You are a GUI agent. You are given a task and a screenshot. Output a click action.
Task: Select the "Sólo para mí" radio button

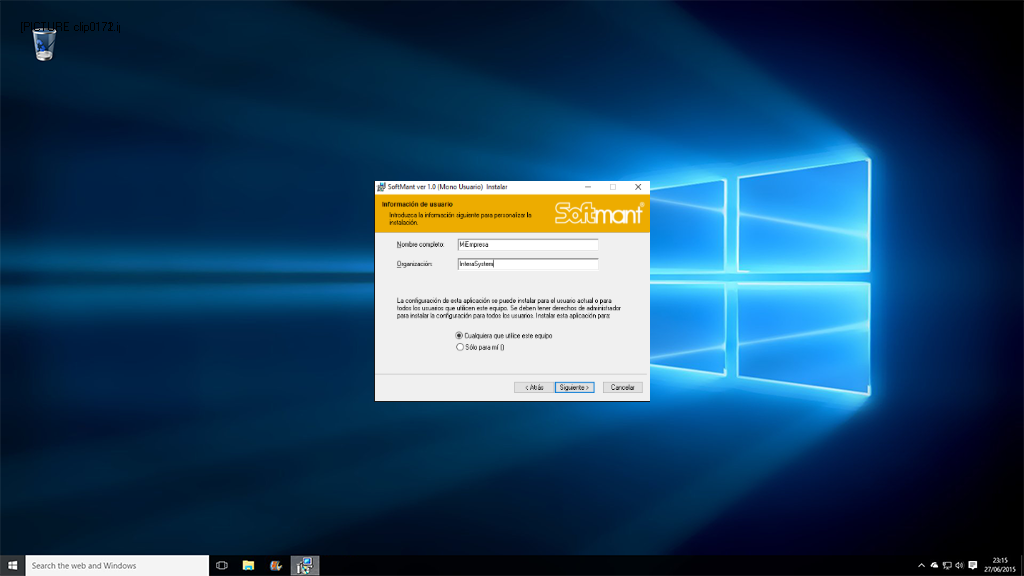tap(460, 347)
